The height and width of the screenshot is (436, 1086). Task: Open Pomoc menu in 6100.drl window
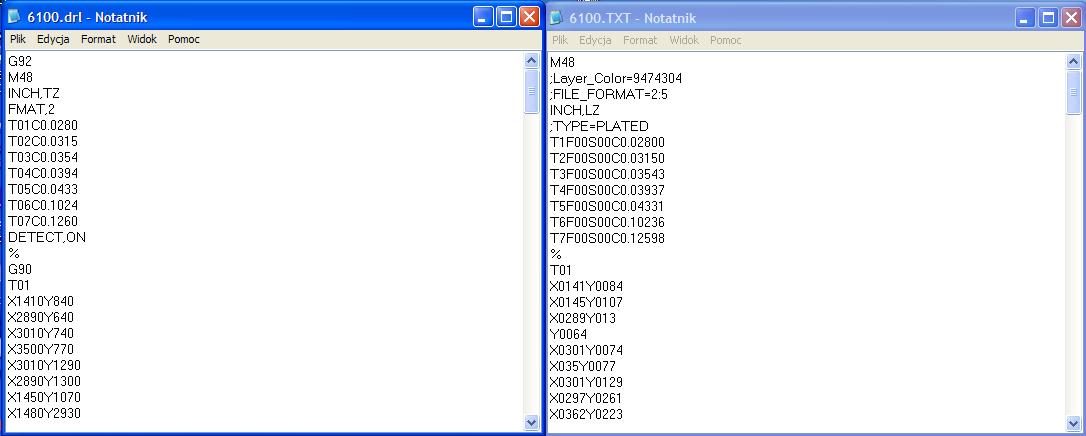(184, 39)
